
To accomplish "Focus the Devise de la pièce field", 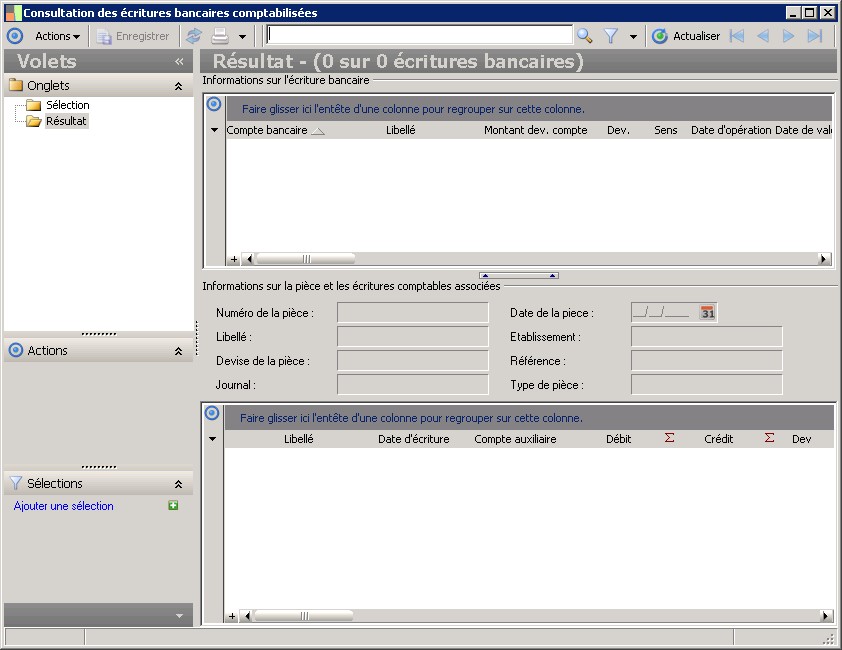I will click(x=412, y=360).
